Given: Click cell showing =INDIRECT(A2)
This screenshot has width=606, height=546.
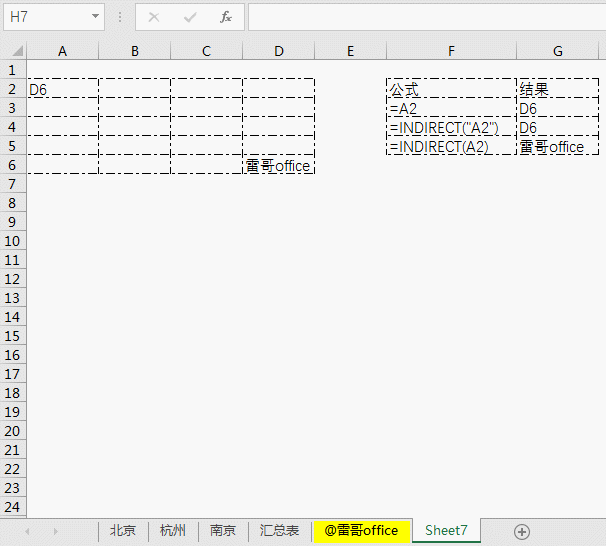Looking at the screenshot, I should [451, 146].
